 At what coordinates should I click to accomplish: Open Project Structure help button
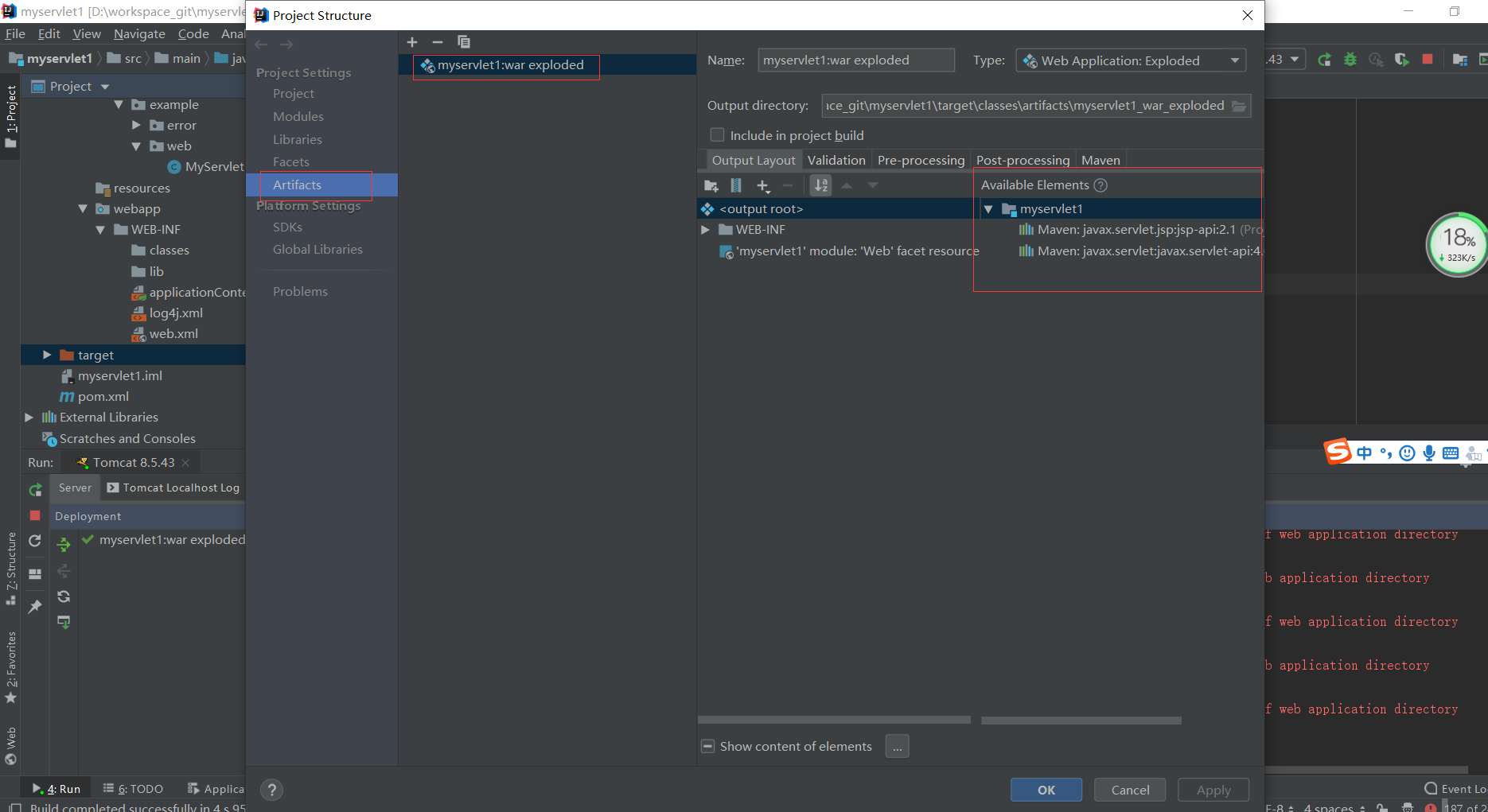click(271, 790)
